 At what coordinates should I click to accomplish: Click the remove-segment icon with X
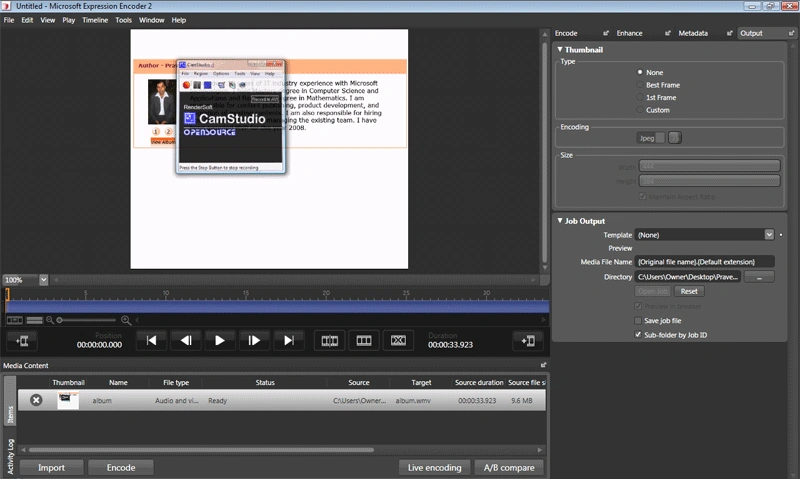(x=398, y=340)
